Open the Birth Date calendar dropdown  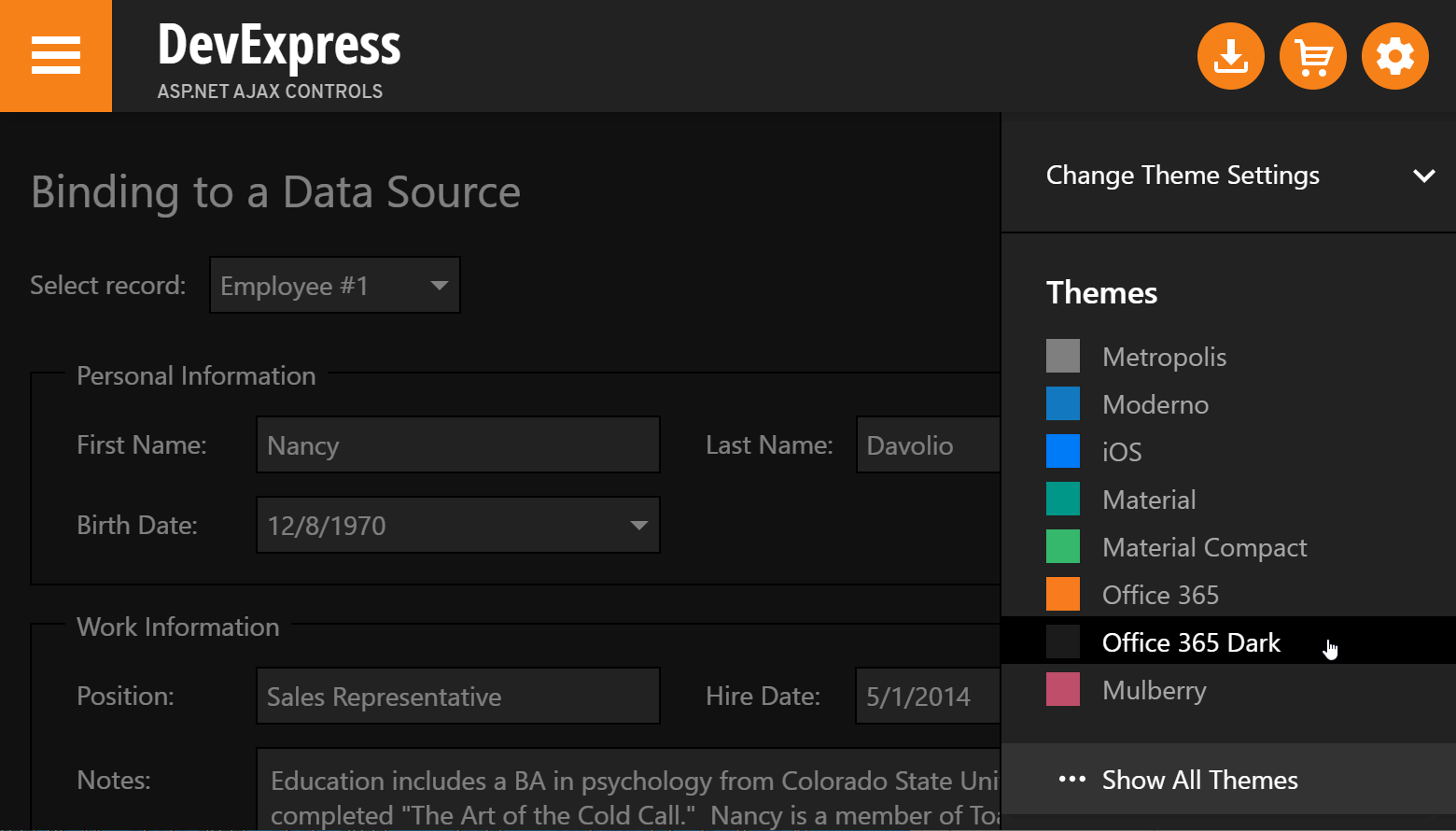(x=639, y=525)
